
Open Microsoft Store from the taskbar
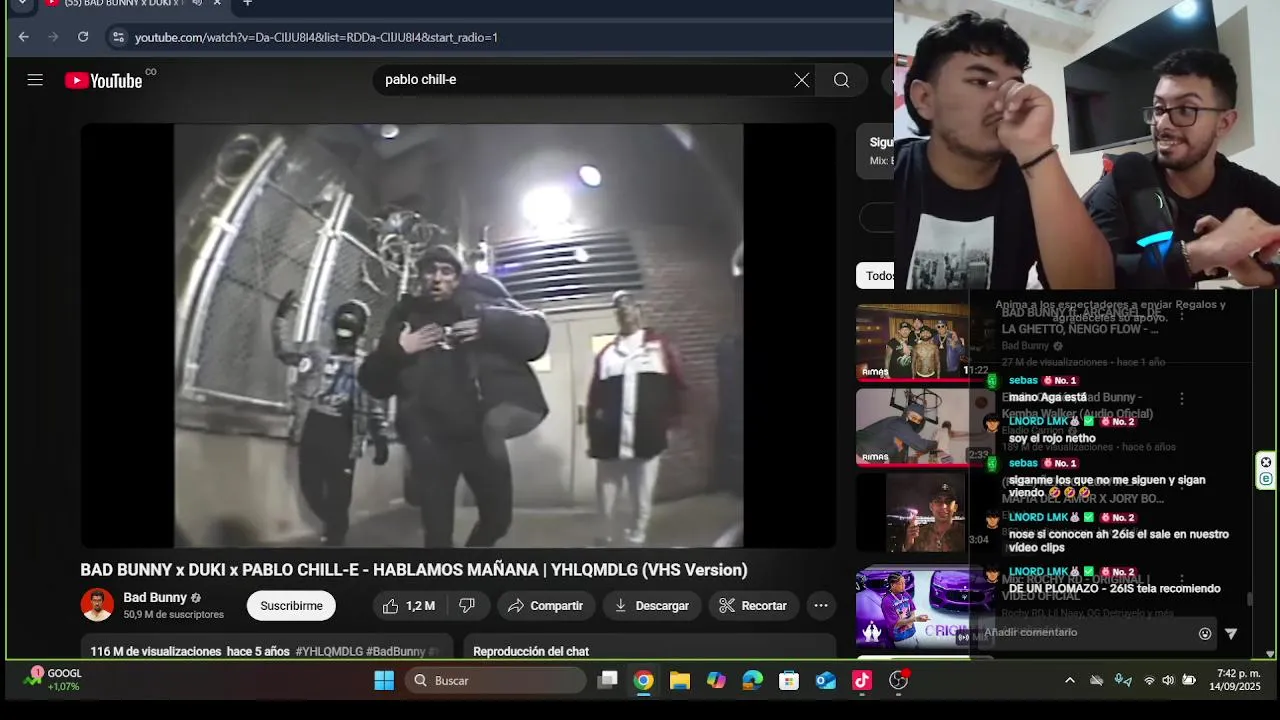tap(789, 681)
